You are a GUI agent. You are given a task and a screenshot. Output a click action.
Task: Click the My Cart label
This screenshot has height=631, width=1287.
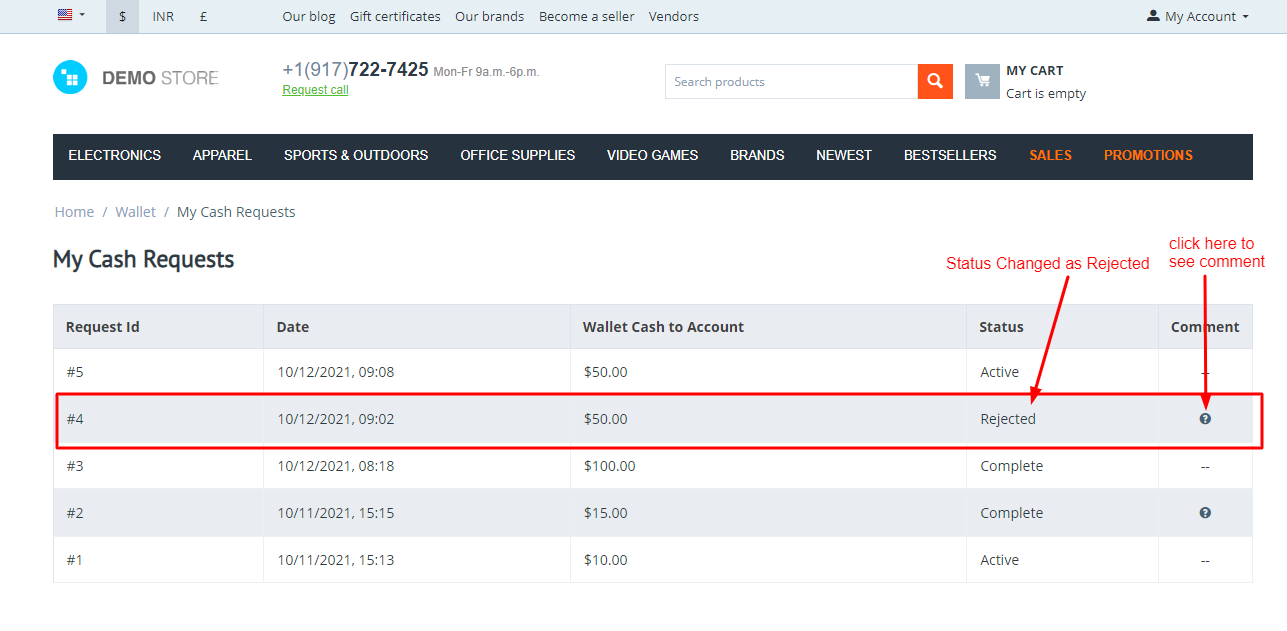tap(1034, 71)
